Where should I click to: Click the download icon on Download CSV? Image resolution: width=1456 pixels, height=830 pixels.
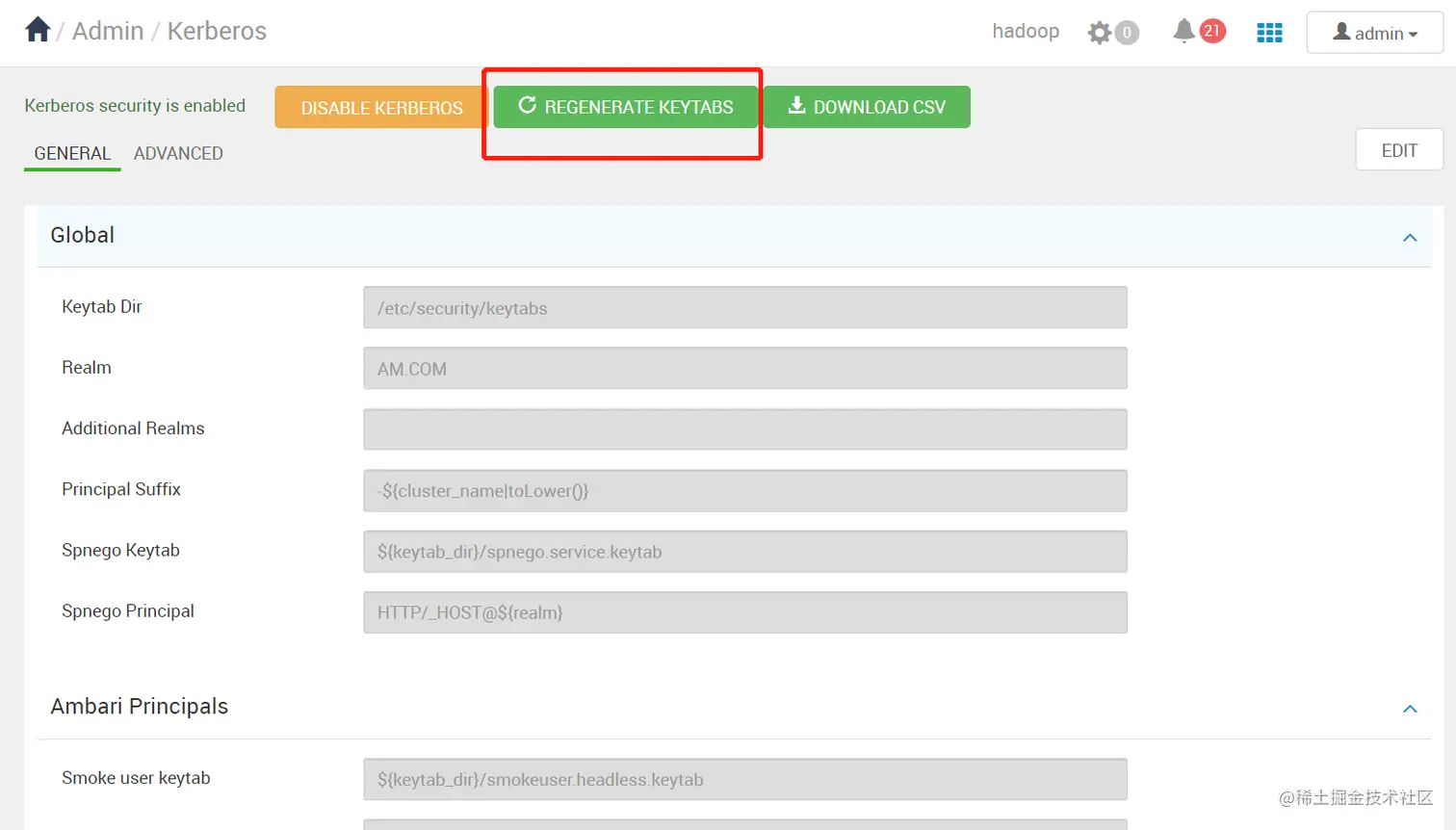(x=796, y=105)
